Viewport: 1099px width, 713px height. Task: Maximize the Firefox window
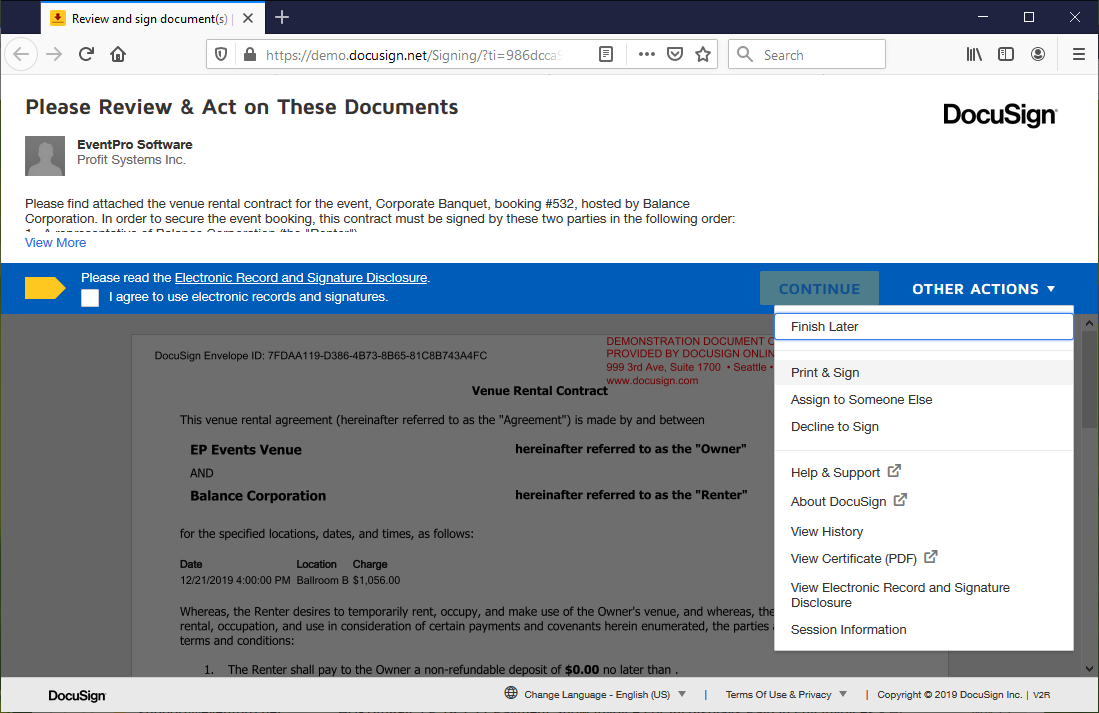[x=1029, y=17]
